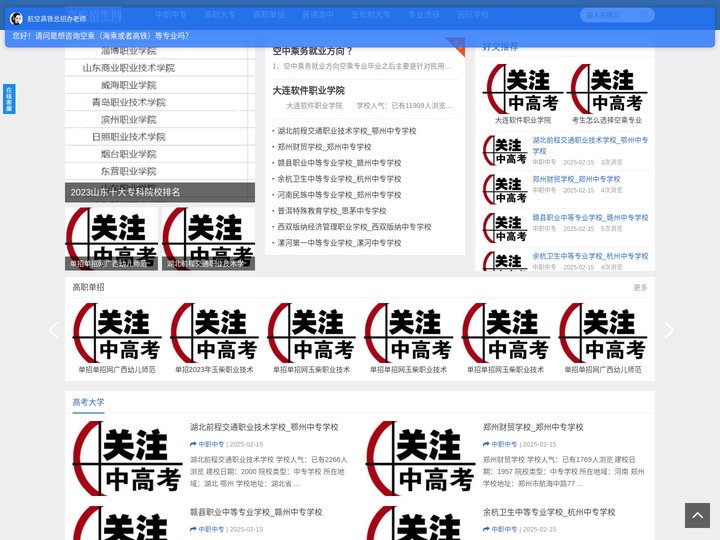720x540 pixels.
Task: Click the 2023山东十大专科院校排名 banner
Action: coord(160,192)
